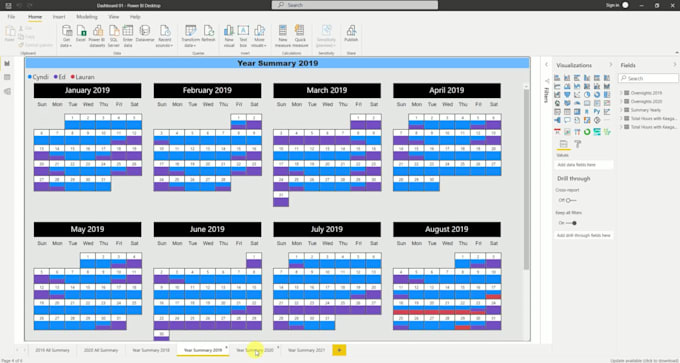Click Add drill-through fields here well
The height and width of the screenshot is (363, 680).
tap(584, 235)
